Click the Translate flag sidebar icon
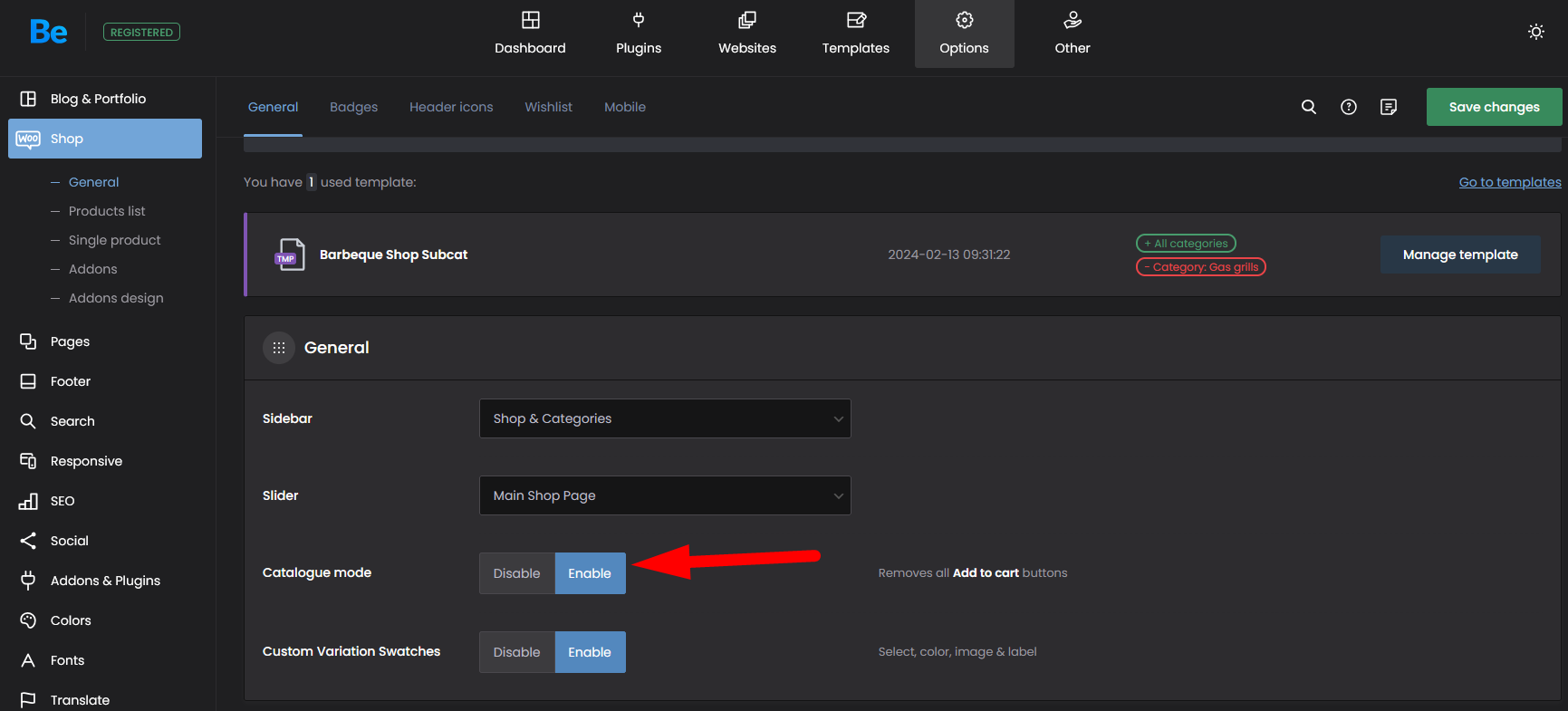 click(x=28, y=700)
